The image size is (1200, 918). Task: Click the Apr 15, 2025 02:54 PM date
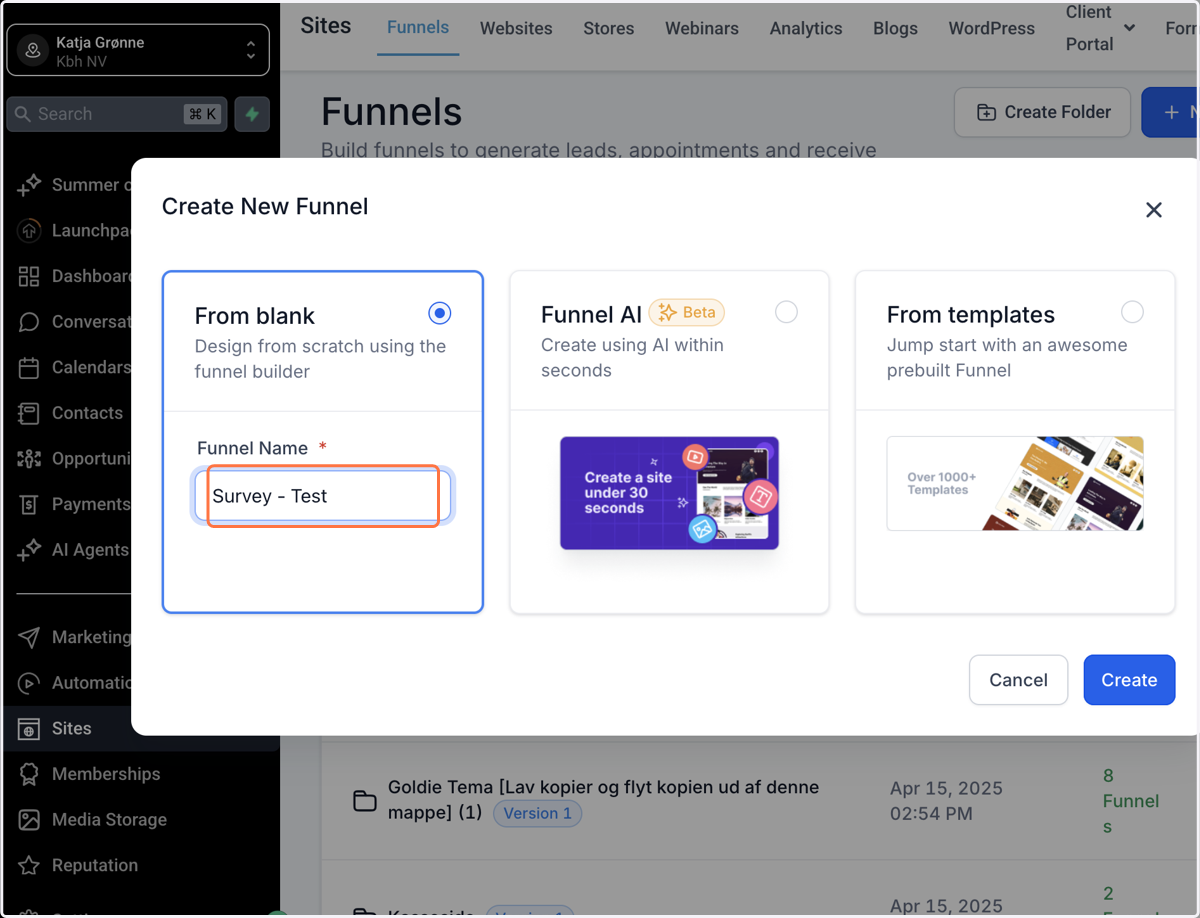(x=946, y=801)
